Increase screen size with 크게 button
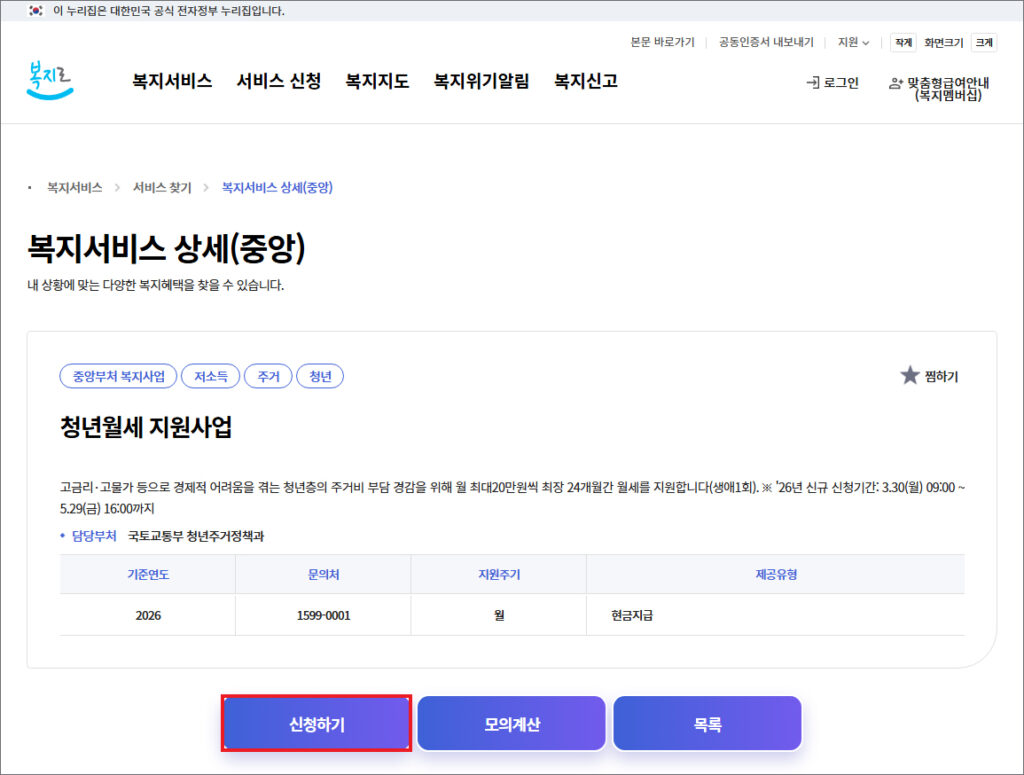The width and height of the screenshot is (1024, 775). pos(984,42)
